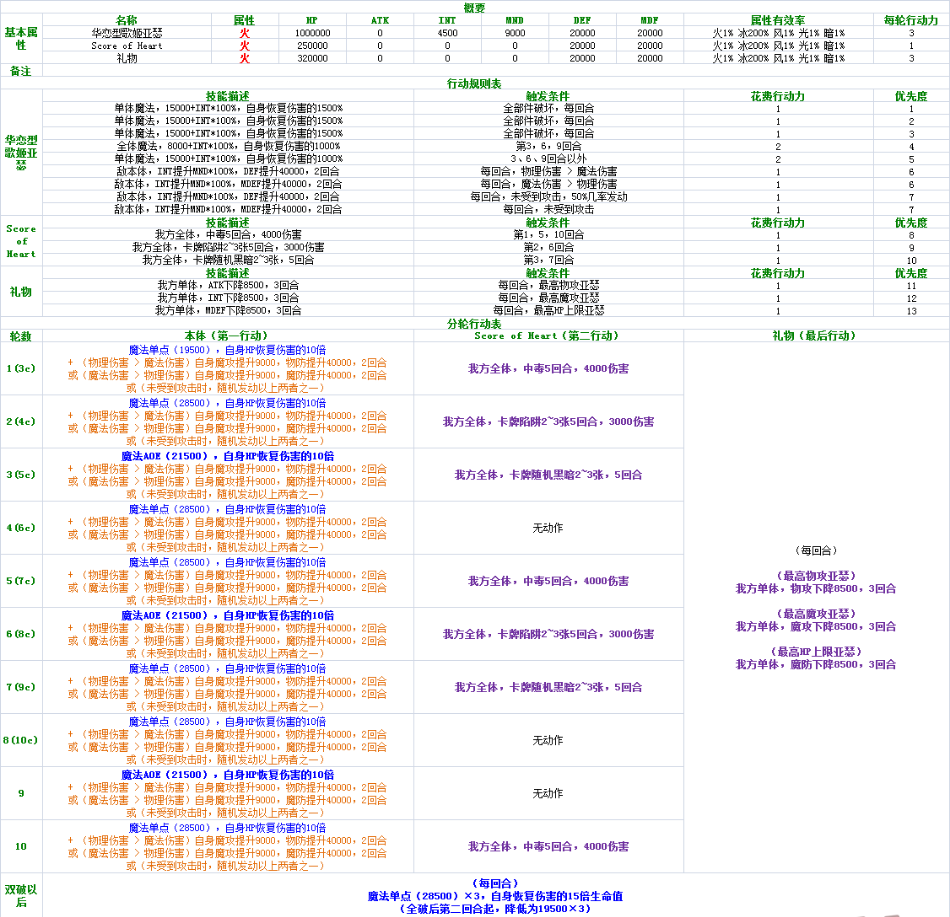This screenshot has width=950, height=917.
Task: Click the 本体（第一行动） column header
Action: tap(226, 336)
